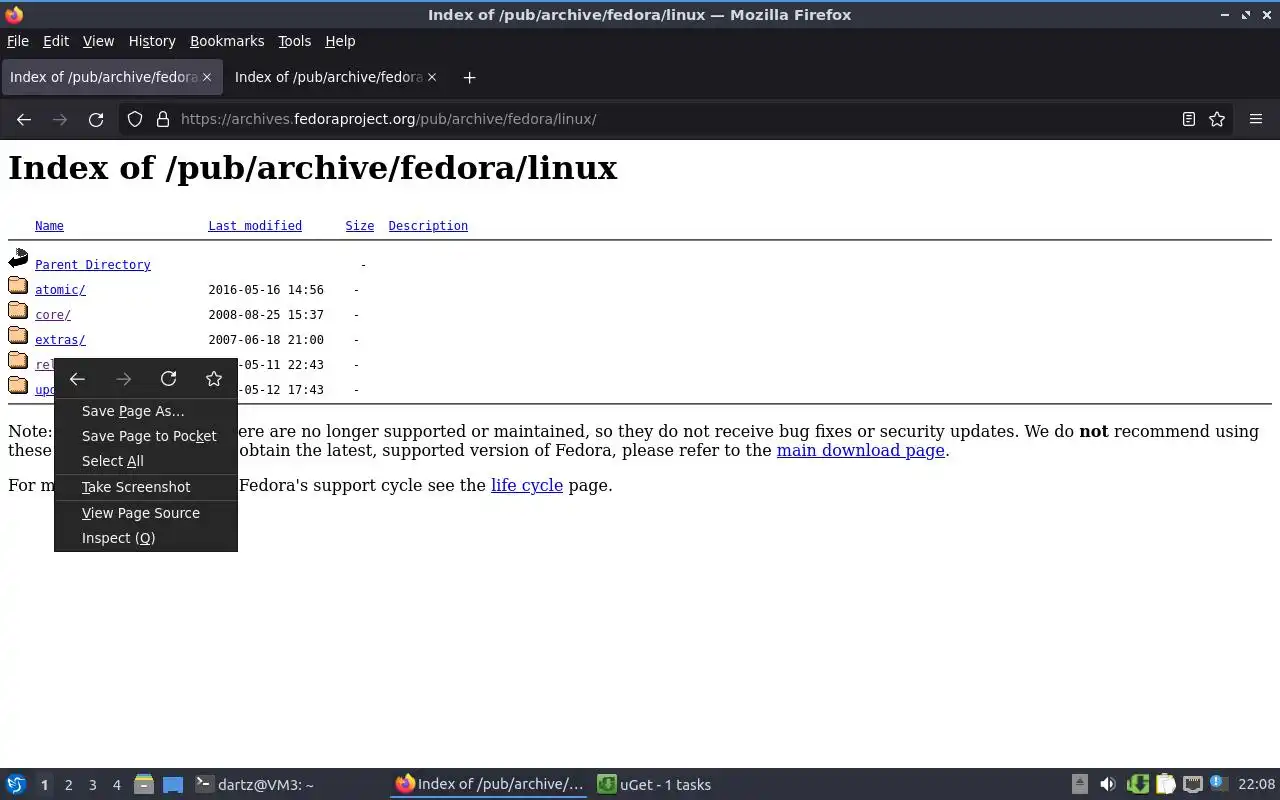Open the extras/ directory link

60,340
